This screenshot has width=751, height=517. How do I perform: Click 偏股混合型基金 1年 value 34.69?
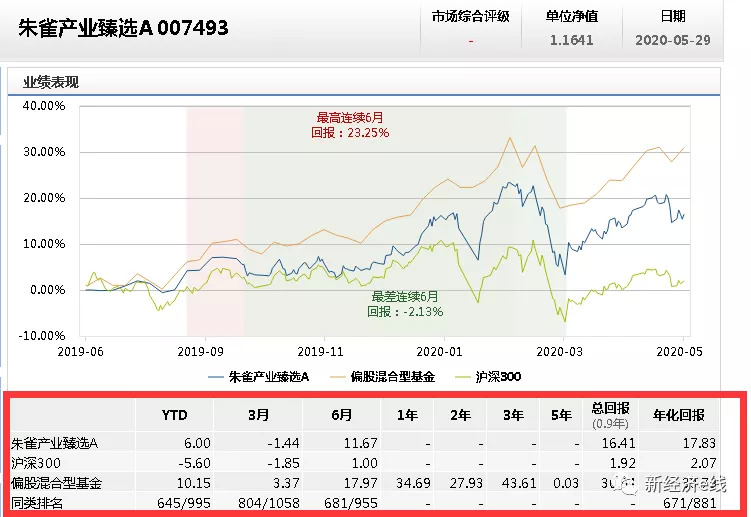pyautogui.click(x=413, y=483)
